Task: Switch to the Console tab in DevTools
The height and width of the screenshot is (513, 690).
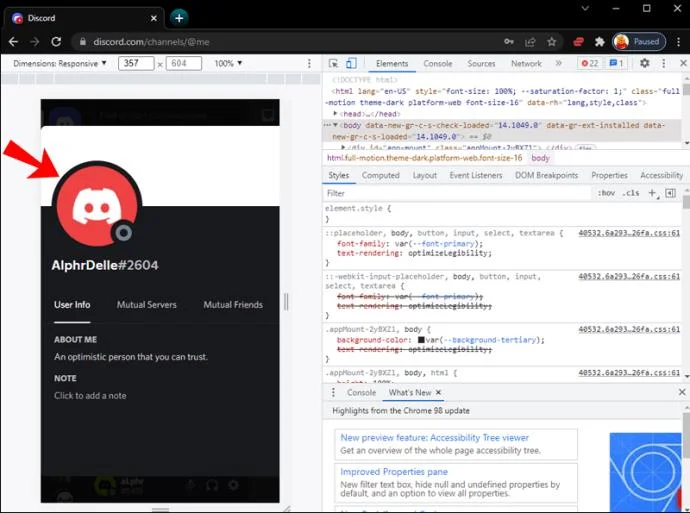Action: (x=438, y=64)
